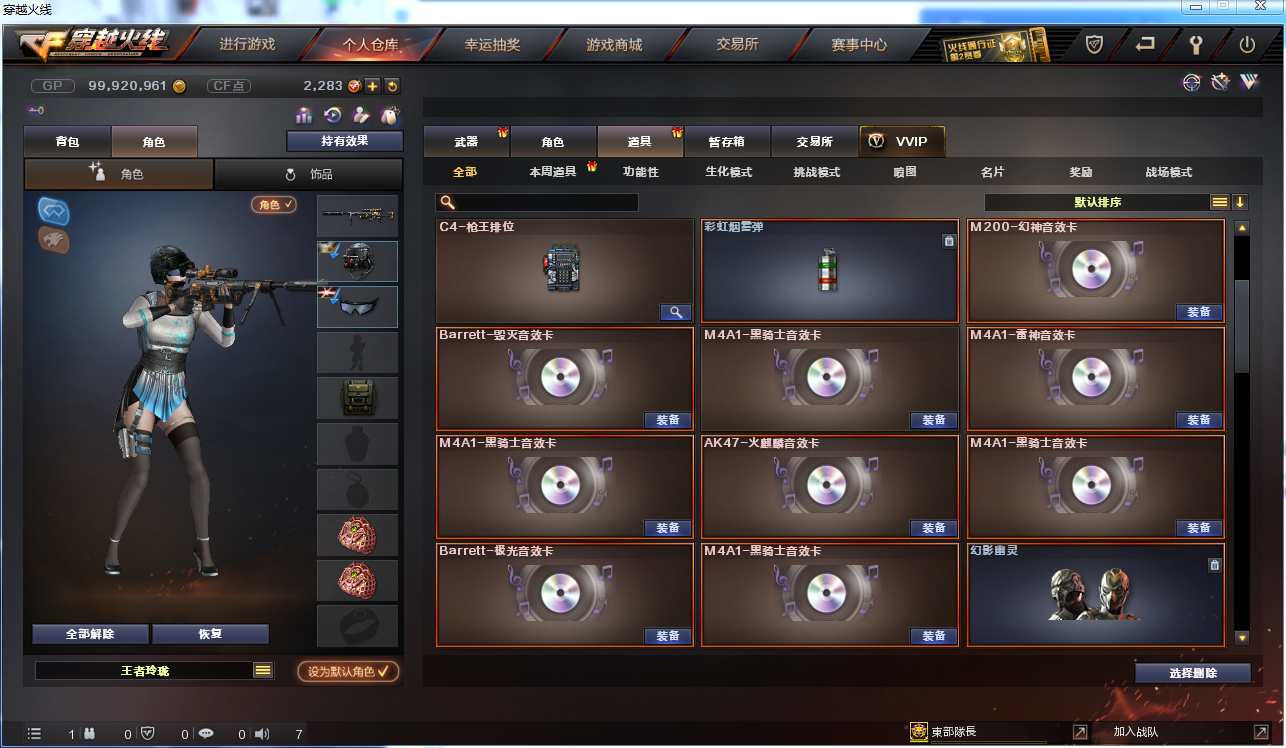Click sort direction arrow next to 默认排序
Screen dimensions: 1286x748
pyautogui.click(x=1240, y=202)
